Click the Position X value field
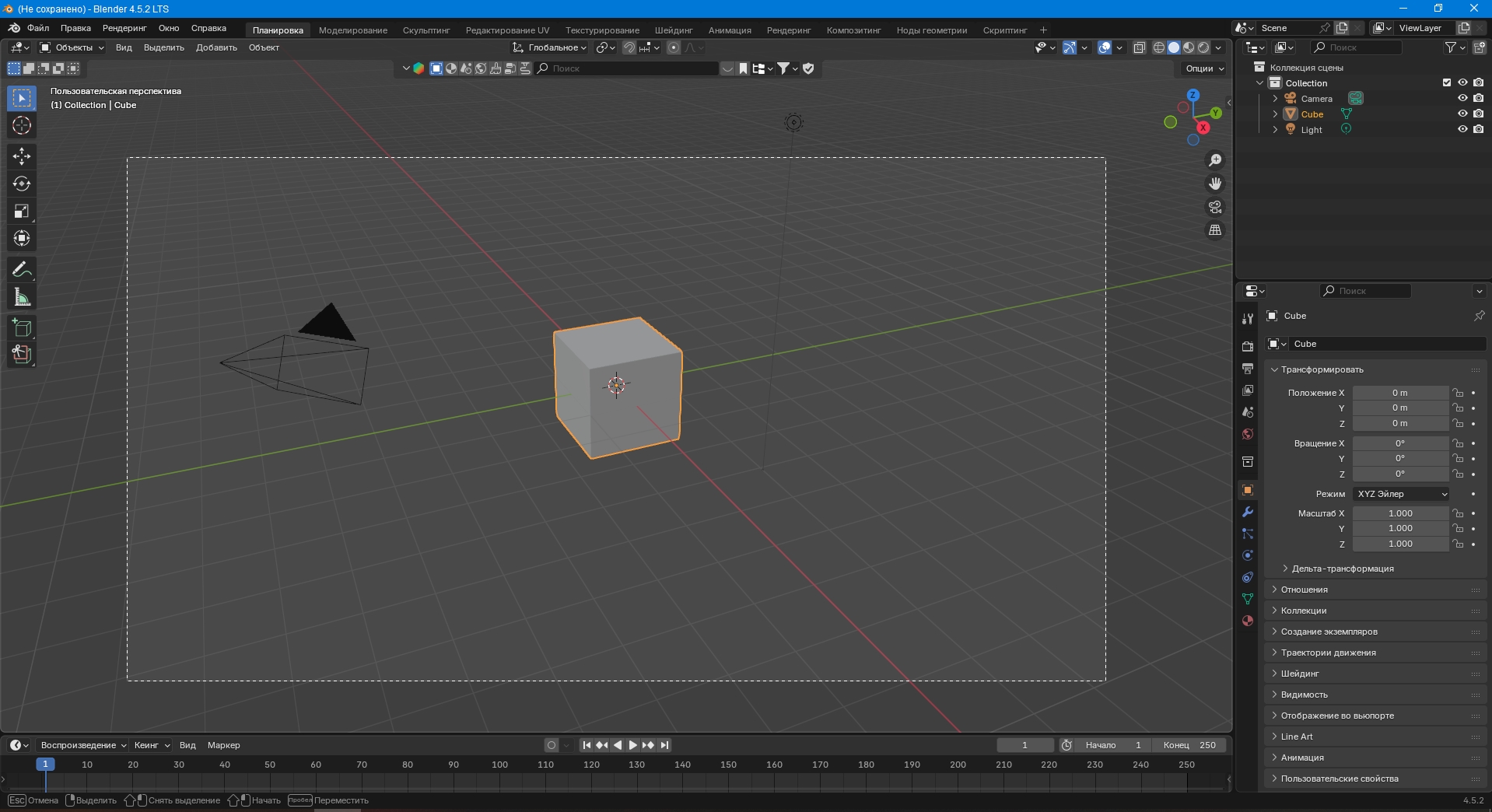Image resolution: width=1492 pixels, height=812 pixels. click(1400, 393)
